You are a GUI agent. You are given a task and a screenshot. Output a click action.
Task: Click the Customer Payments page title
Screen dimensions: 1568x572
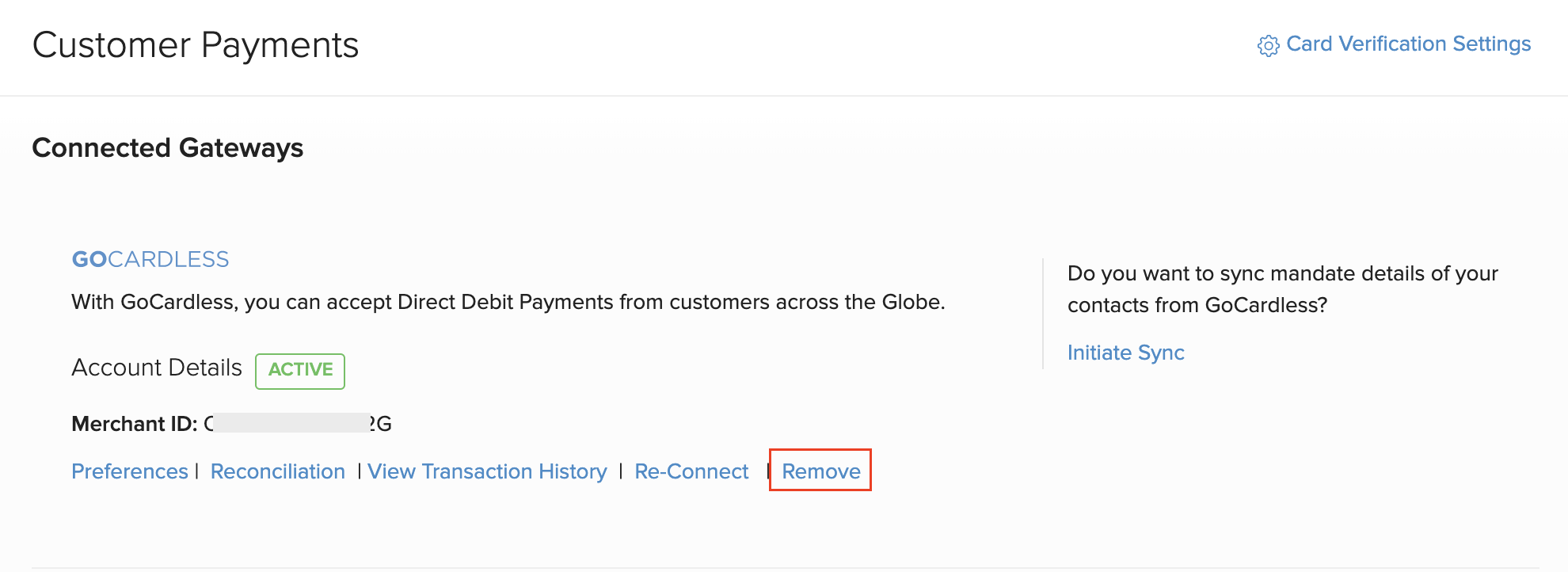(196, 45)
